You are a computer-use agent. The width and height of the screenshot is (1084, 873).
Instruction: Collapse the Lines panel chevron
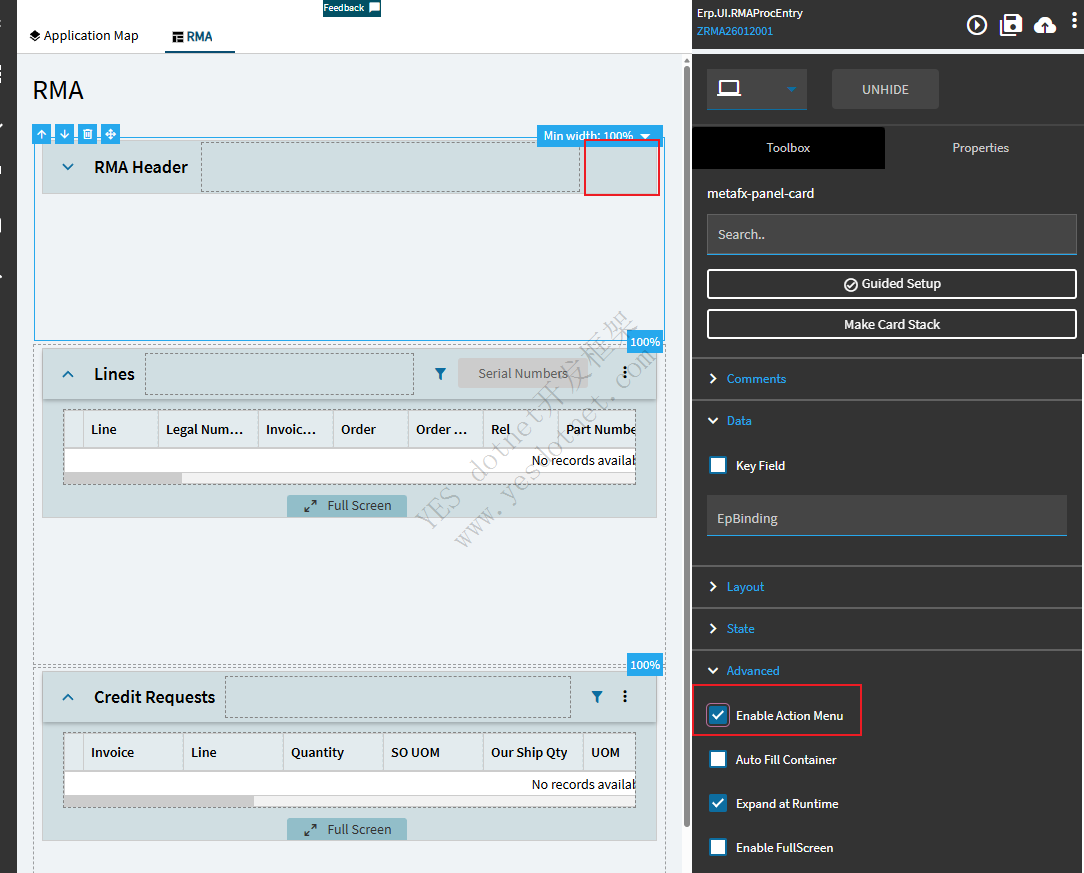68,374
